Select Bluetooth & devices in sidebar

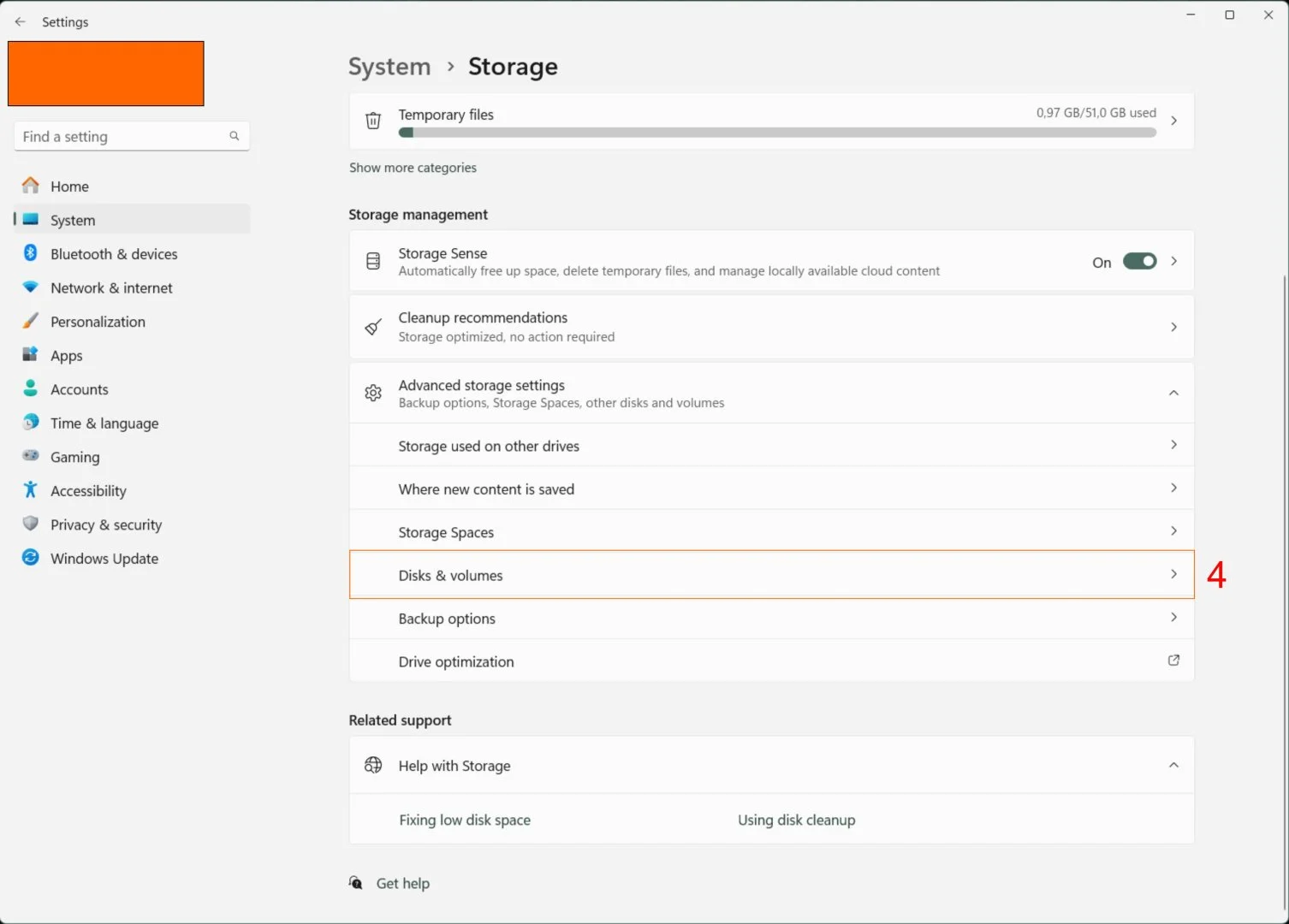click(131, 254)
